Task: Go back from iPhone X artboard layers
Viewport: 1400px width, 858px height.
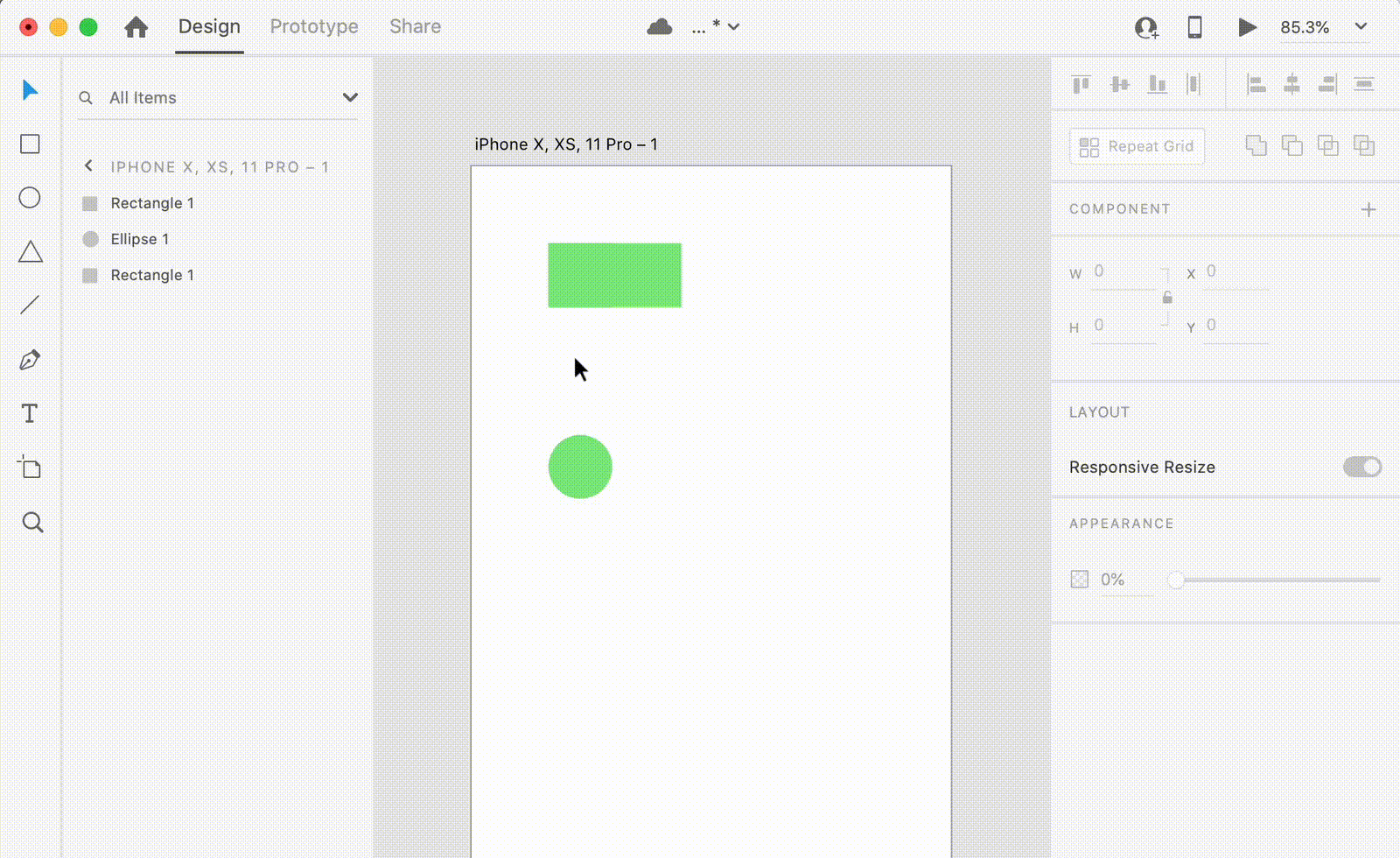Action: pos(88,166)
